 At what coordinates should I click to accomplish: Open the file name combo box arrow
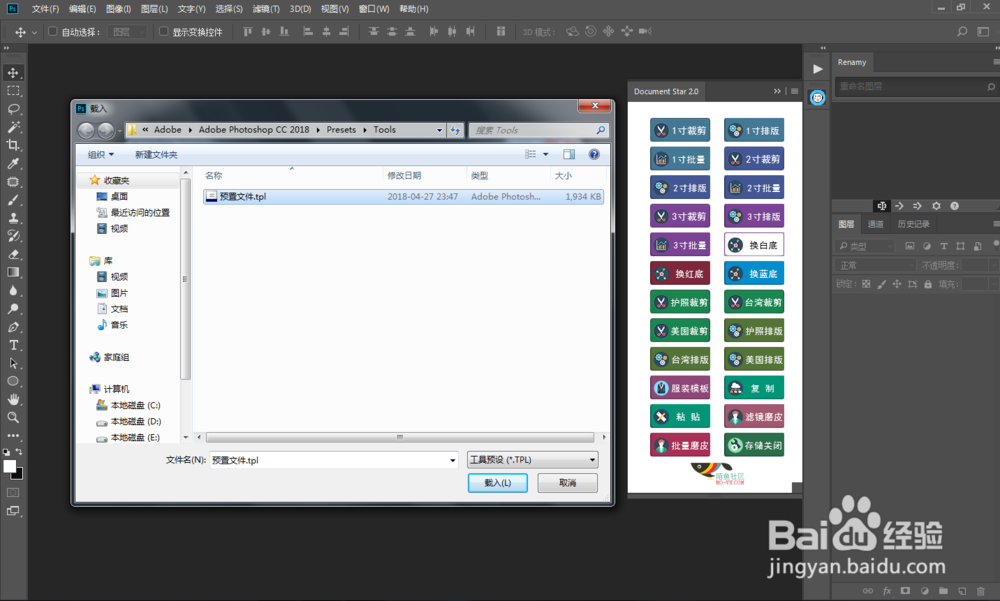click(452, 460)
